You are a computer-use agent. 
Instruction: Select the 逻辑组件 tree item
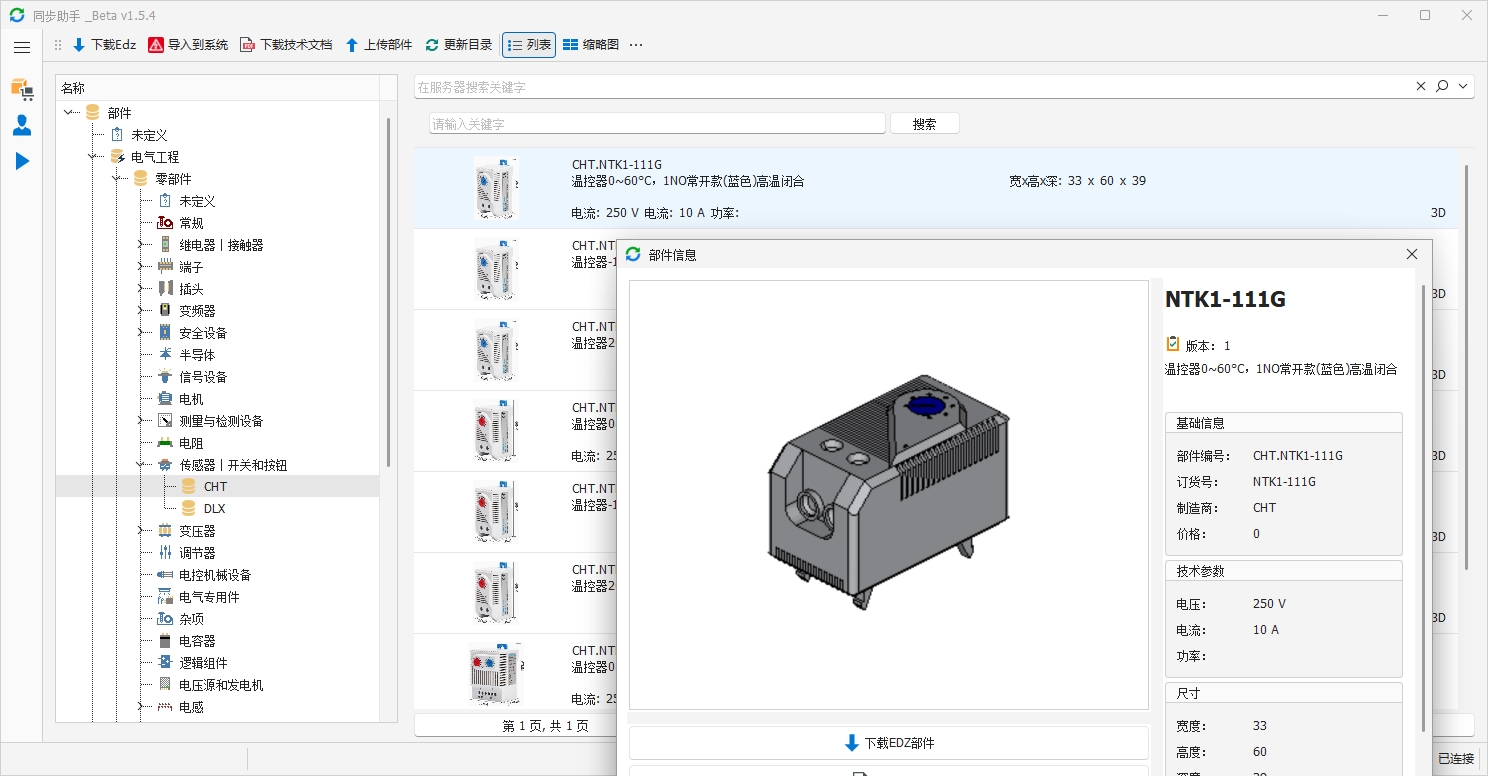coord(203,663)
